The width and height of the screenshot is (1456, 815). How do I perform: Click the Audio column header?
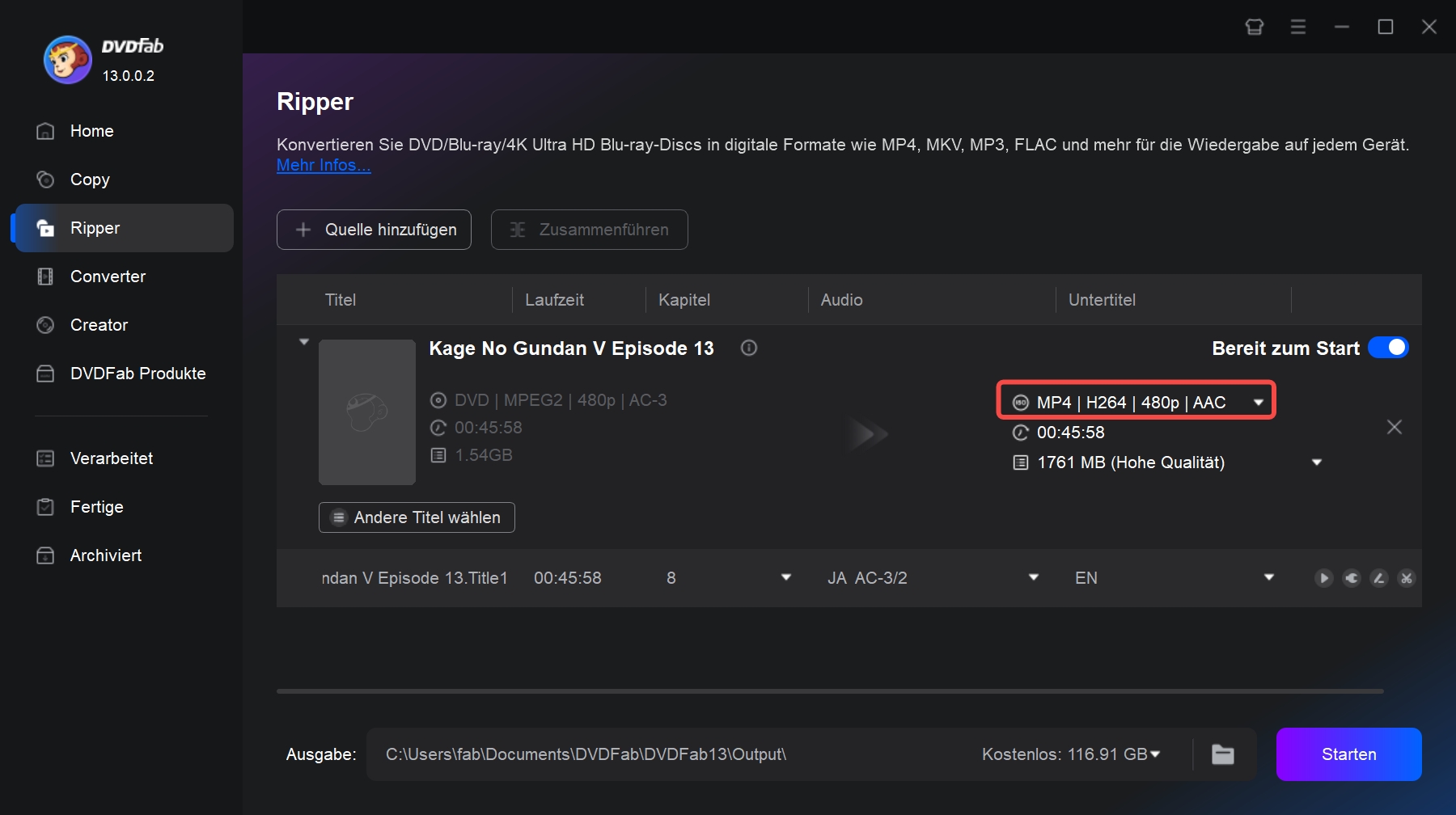tap(841, 300)
